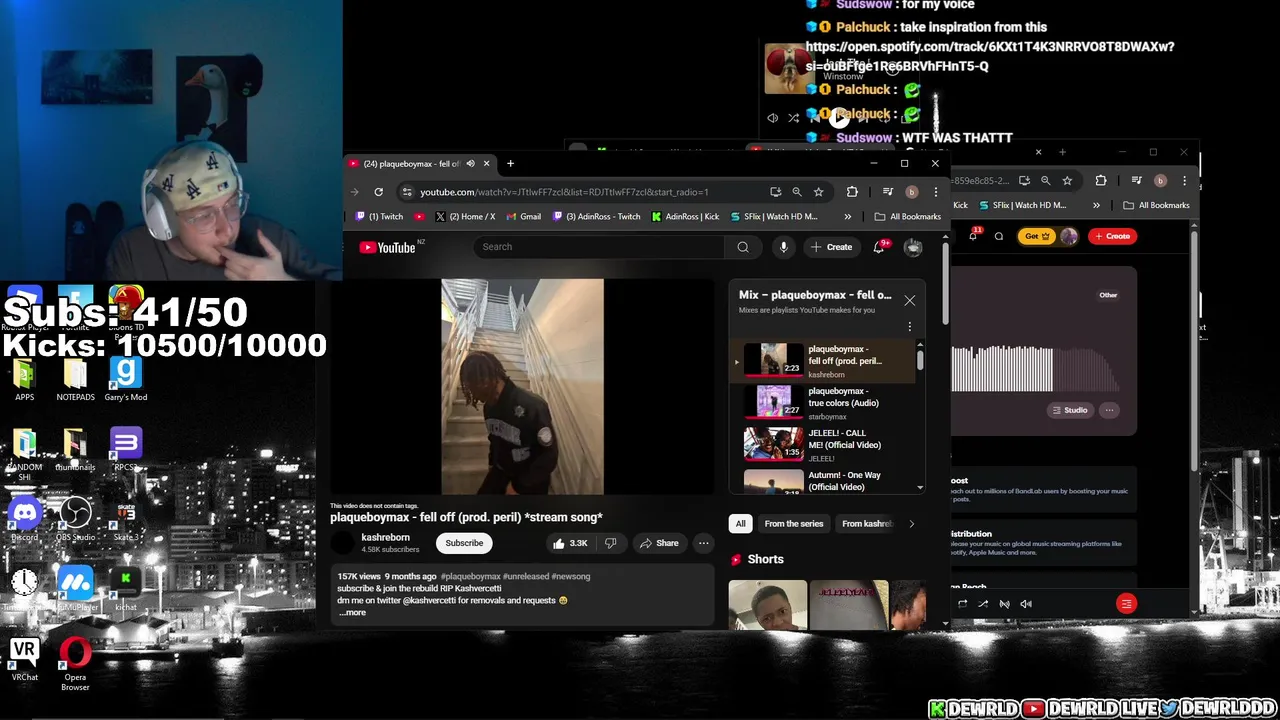
Task: Open BandLab chat messages icon
Action: tap(998, 237)
